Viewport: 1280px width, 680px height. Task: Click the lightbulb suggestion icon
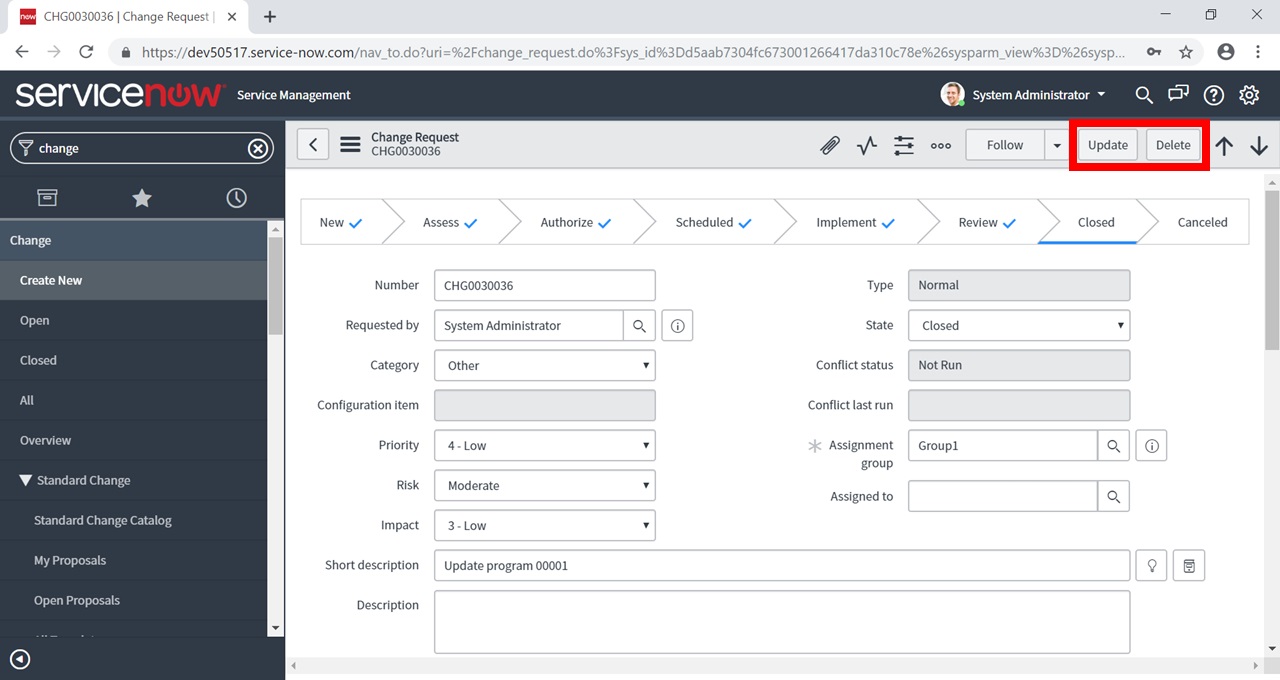pos(1152,566)
